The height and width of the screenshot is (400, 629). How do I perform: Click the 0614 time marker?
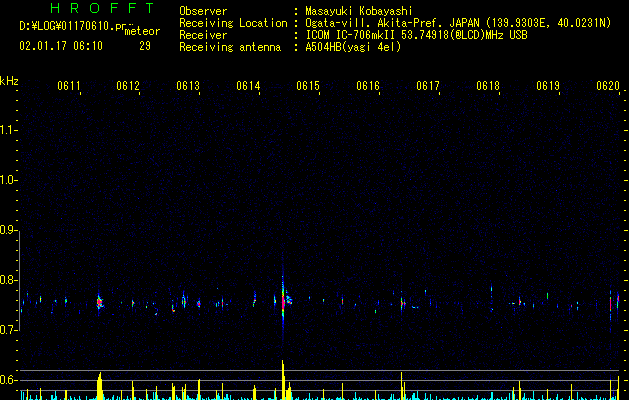coord(248,86)
